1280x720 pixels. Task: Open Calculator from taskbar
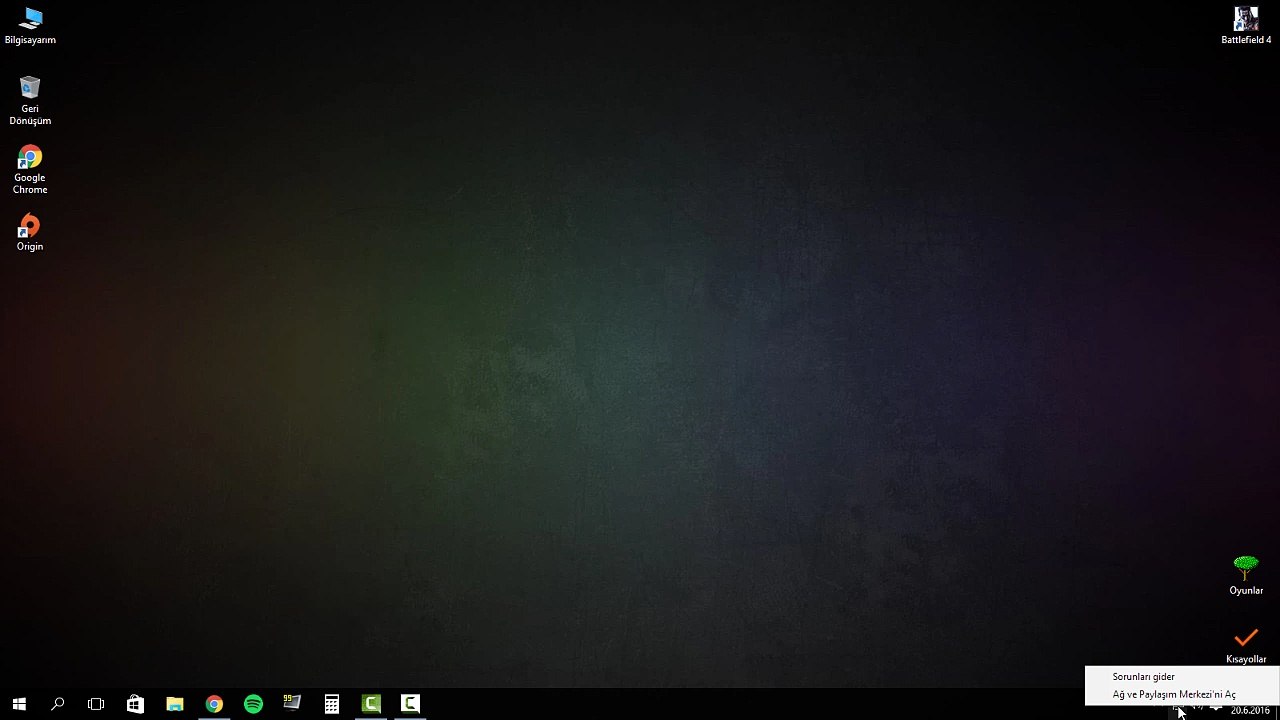[x=332, y=704]
